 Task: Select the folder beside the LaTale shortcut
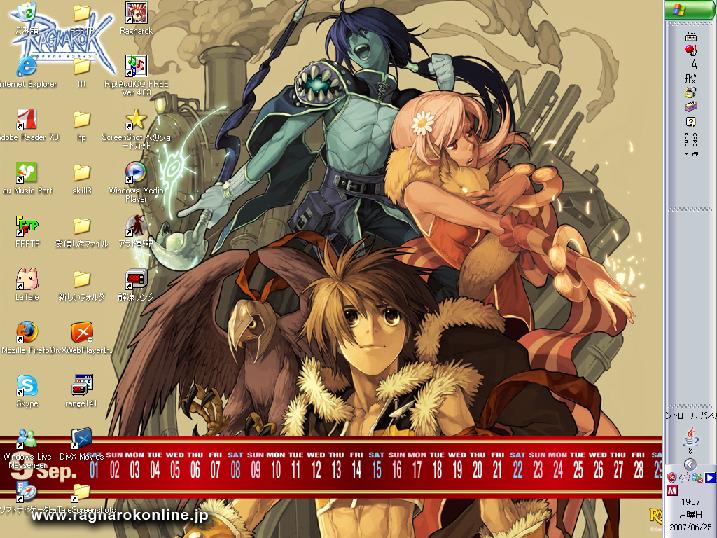(x=82, y=286)
